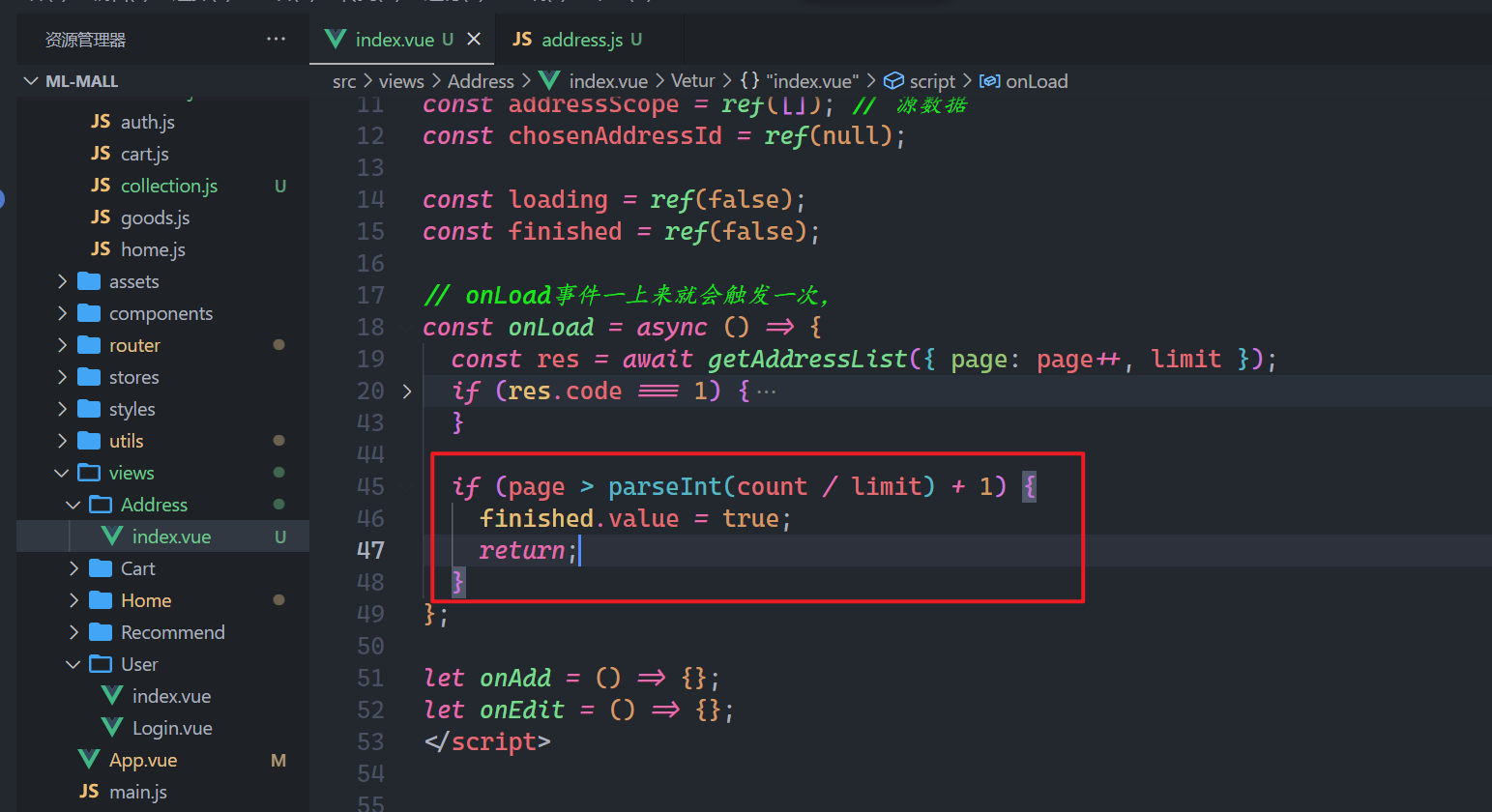
Task: Click the folder icon beside router
Action: point(89,345)
